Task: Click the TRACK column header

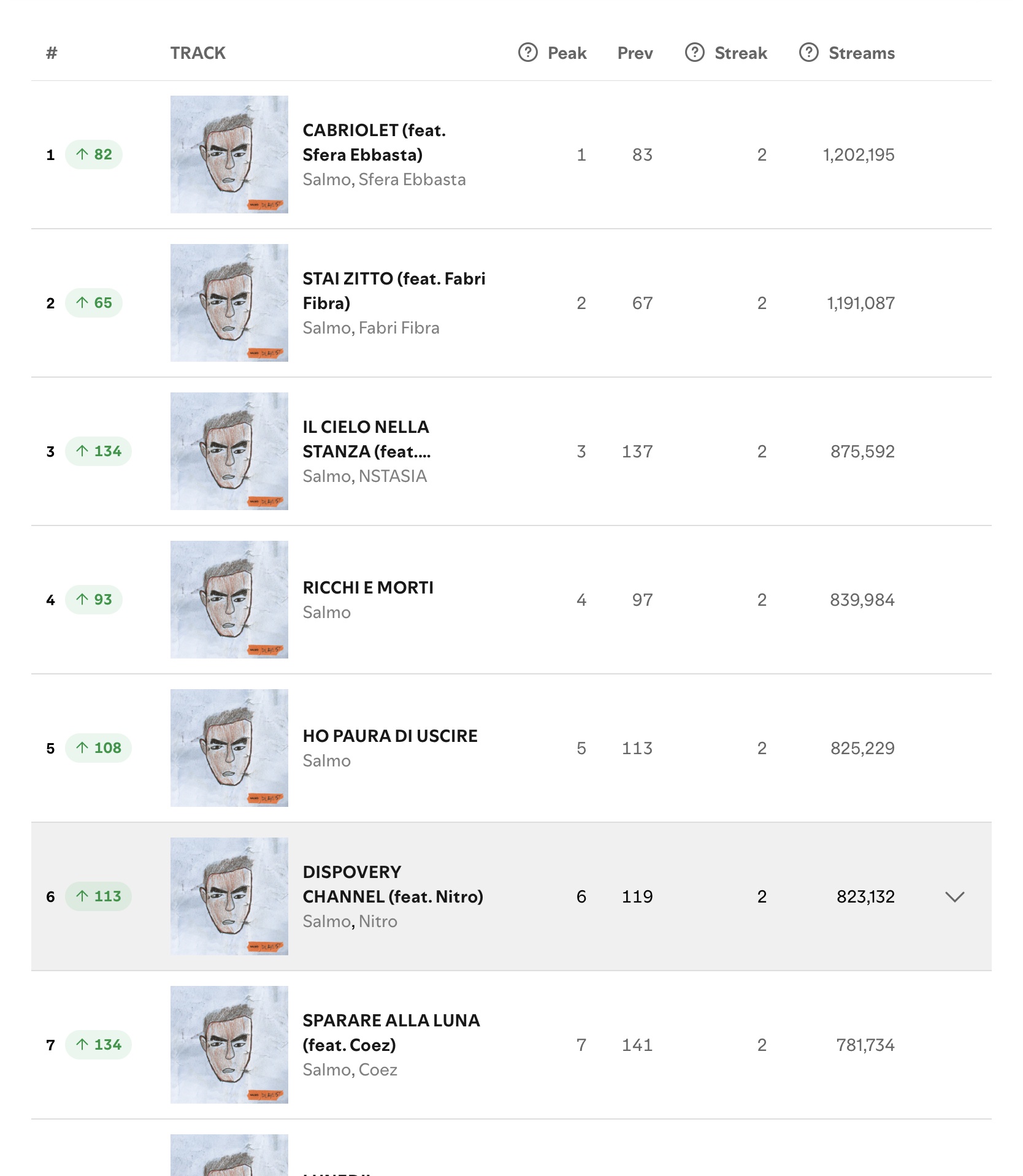Action: pos(198,53)
